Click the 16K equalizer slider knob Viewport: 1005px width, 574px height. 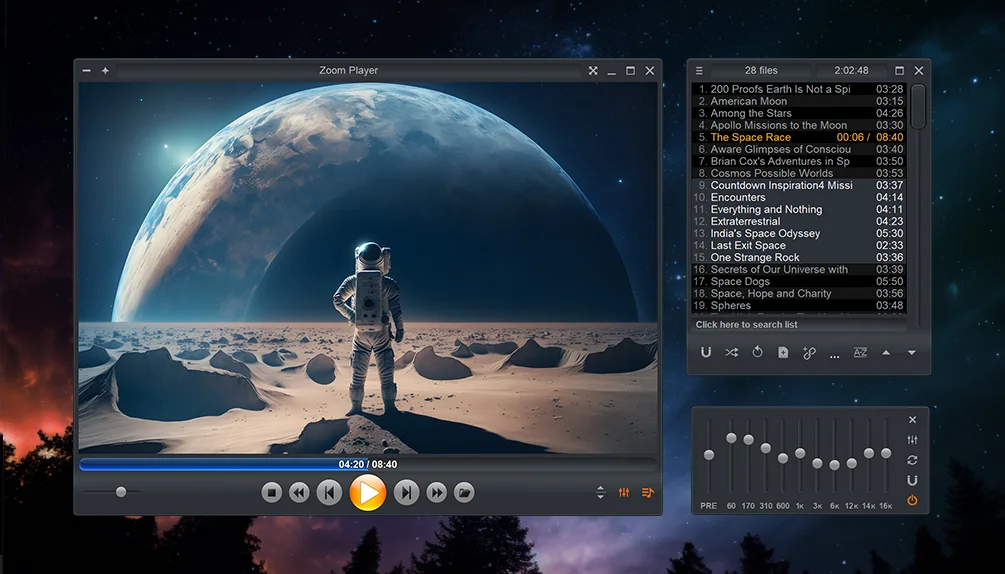tap(886, 453)
